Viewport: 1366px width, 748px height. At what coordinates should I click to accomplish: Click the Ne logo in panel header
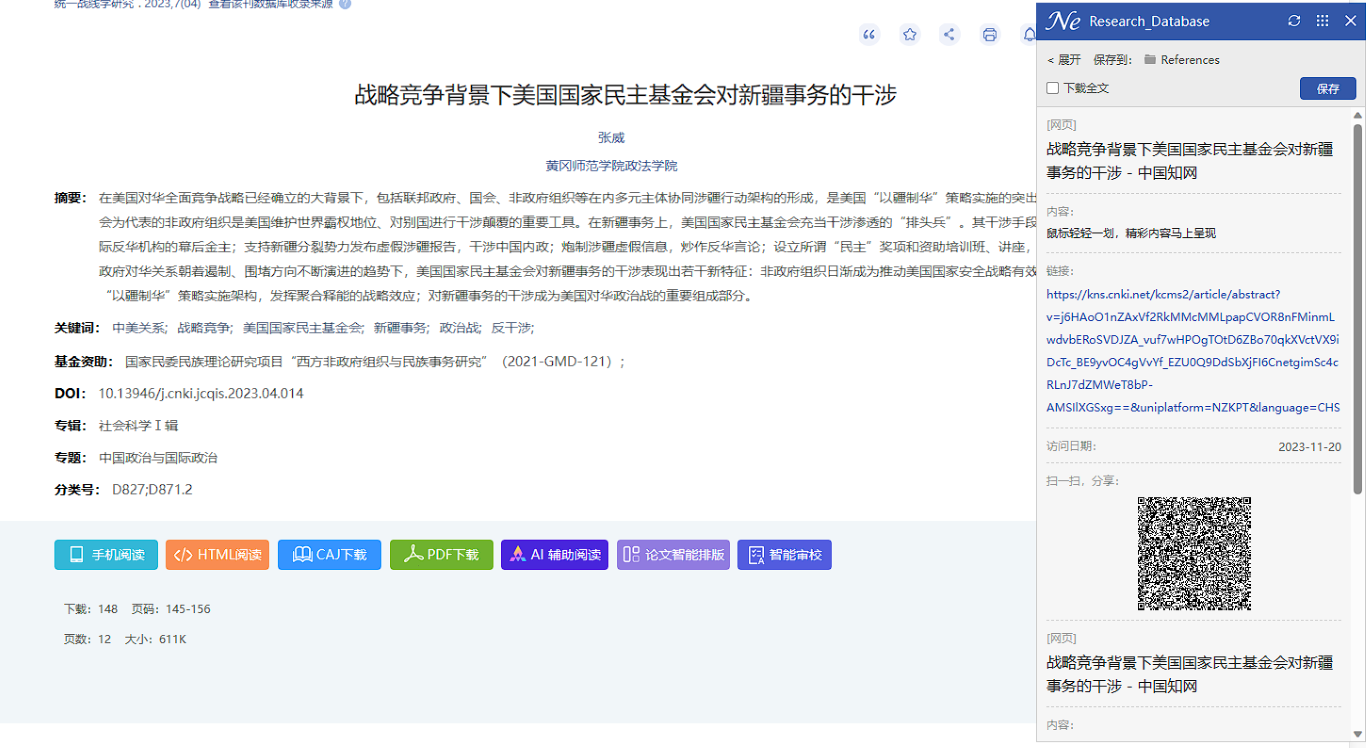(1063, 21)
